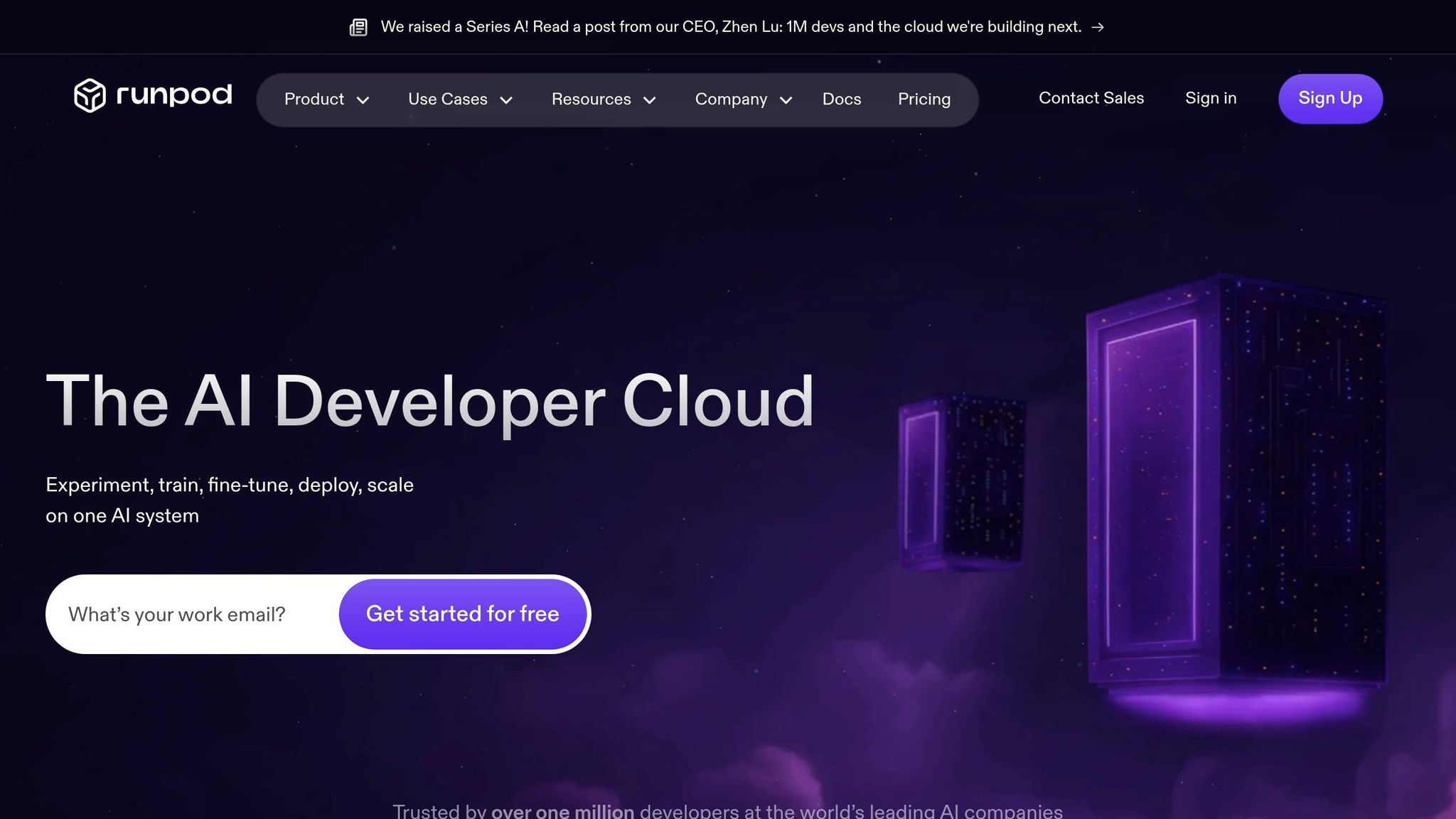Read the Series A post from CEO Zhen Lu
The image size is (1456, 819).
click(731, 27)
